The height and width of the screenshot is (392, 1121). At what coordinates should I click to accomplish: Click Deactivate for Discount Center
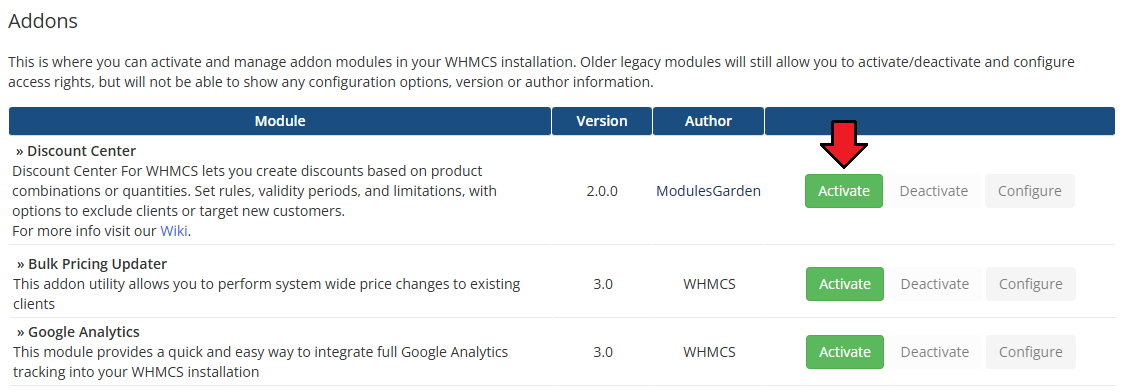pos(933,191)
